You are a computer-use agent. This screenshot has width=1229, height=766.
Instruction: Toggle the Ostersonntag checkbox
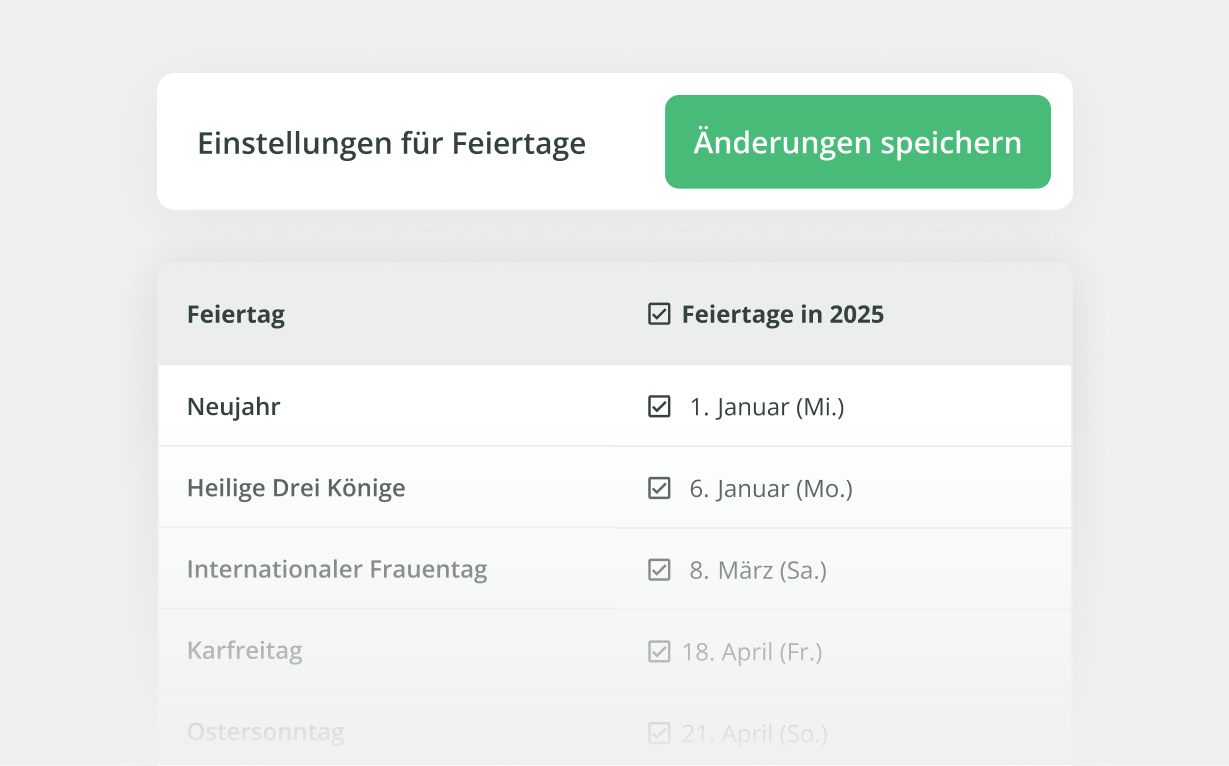click(x=659, y=733)
